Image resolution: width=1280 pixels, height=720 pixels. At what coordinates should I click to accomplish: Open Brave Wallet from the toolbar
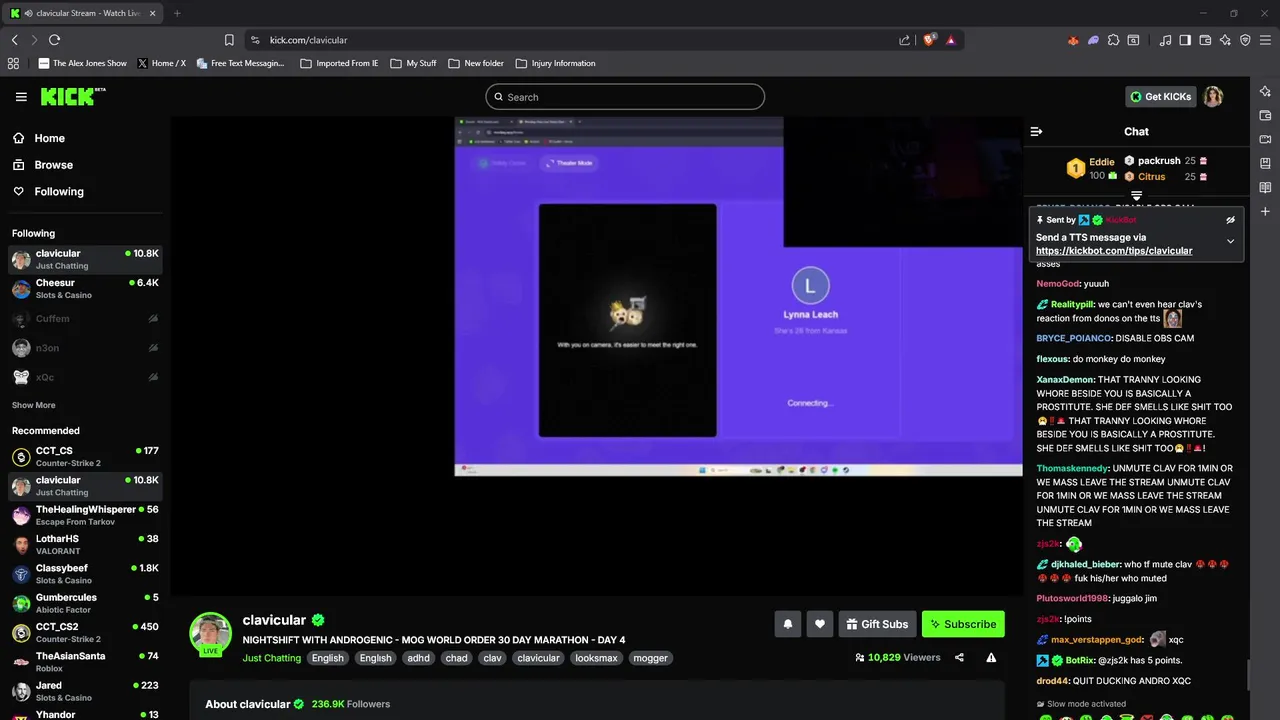(1205, 40)
